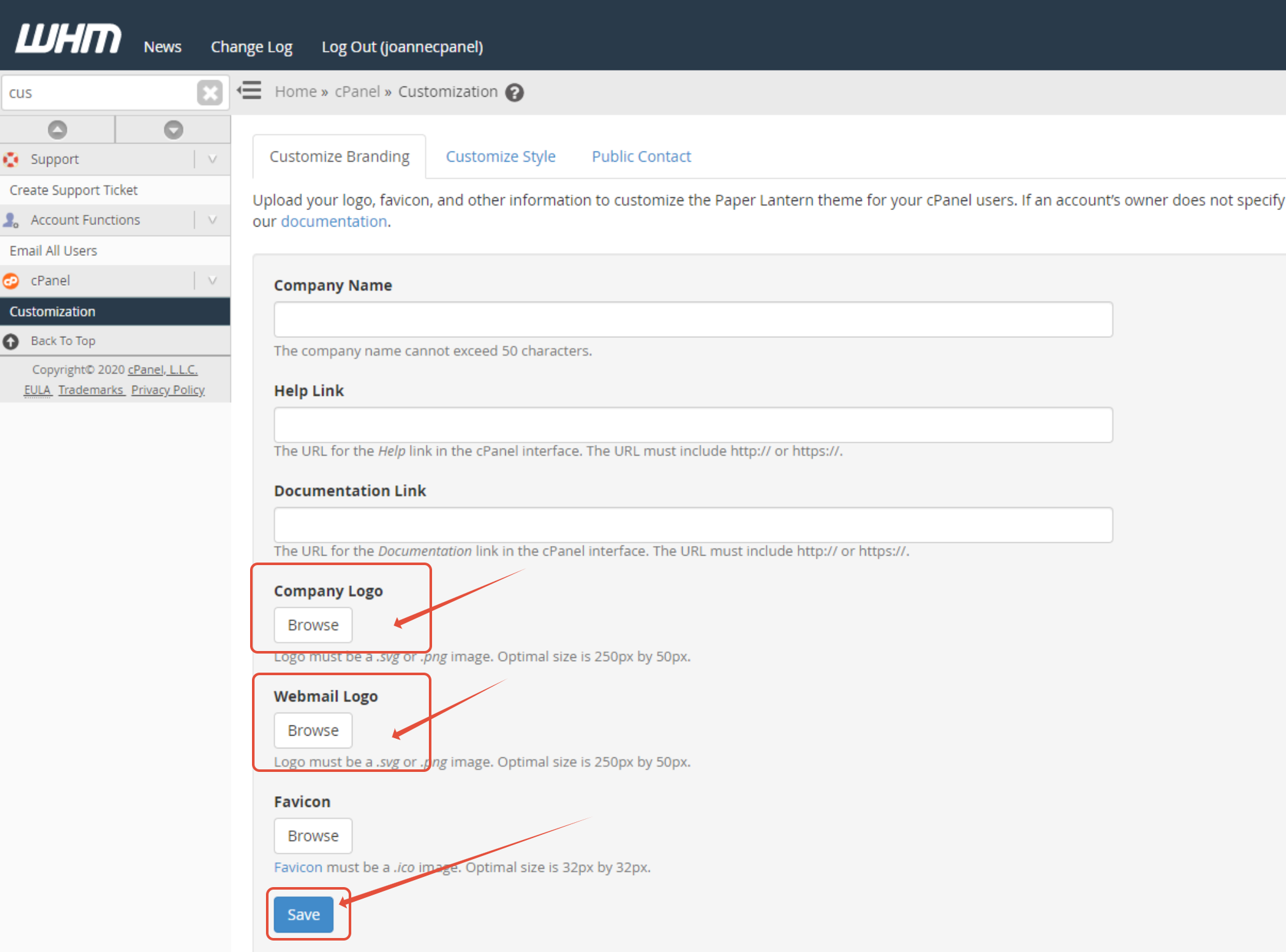Click the sidebar scroll down arrow
The width and height of the screenshot is (1286, 952).
(173, 130)
